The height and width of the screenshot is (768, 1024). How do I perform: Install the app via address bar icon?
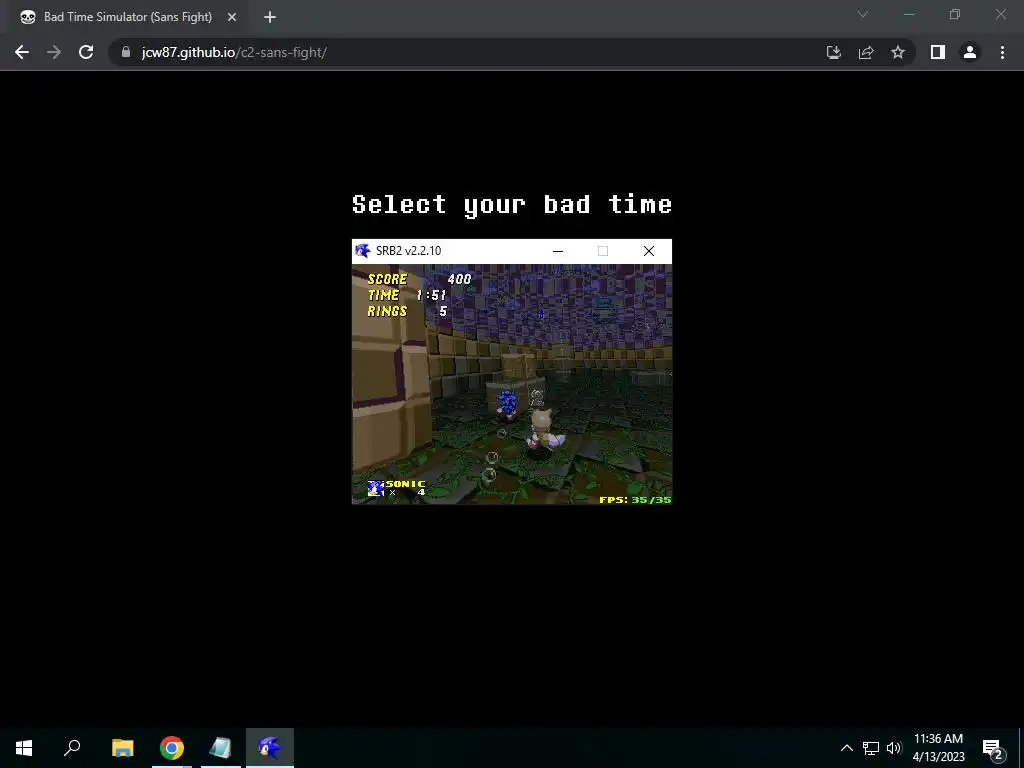coord(833,52)
